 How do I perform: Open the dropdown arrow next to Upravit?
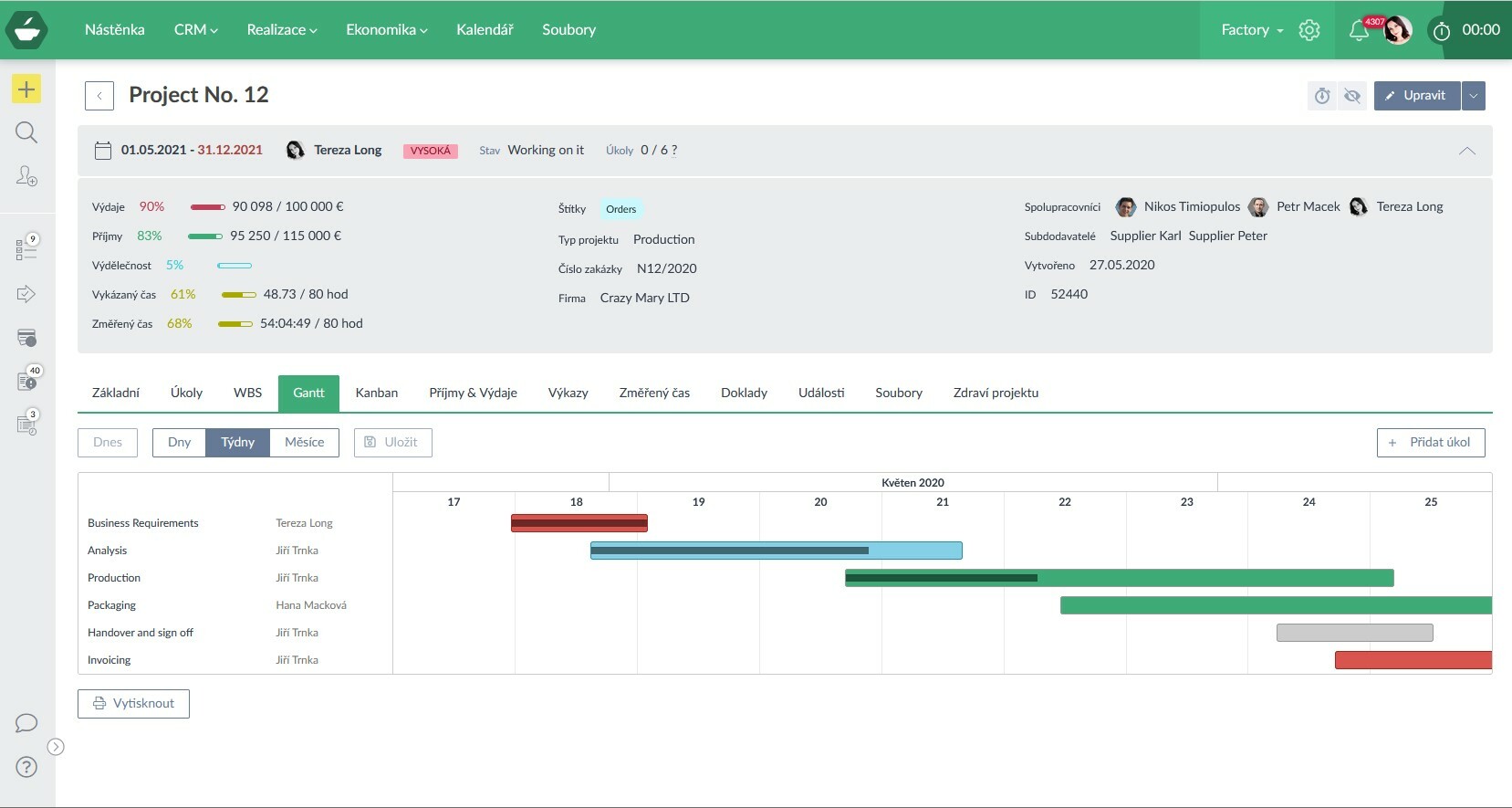pos(1473,96)
